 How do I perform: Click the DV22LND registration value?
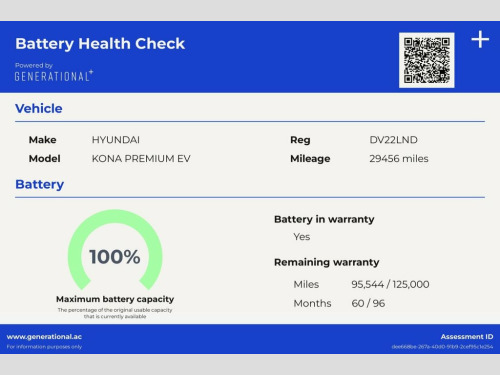pos(393,140)
